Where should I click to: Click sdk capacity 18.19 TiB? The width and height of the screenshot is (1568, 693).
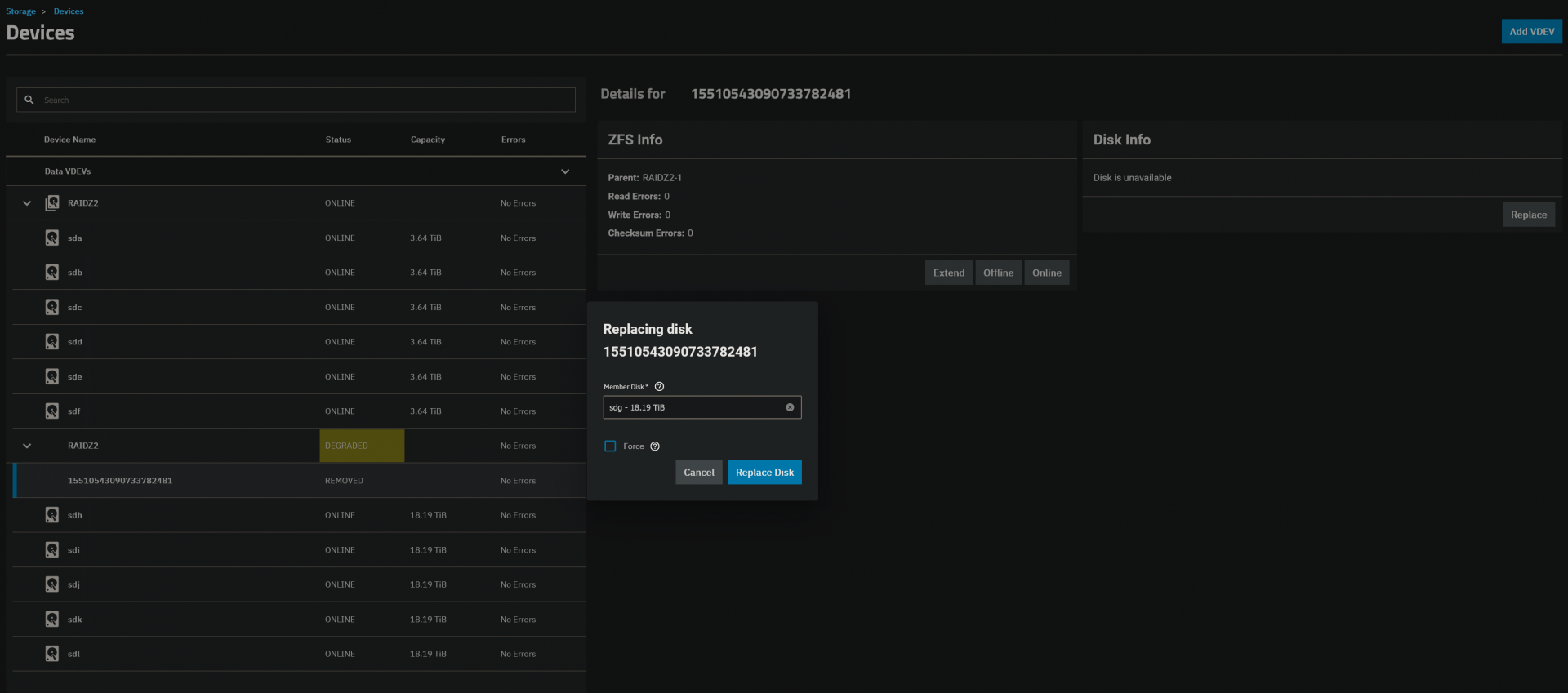point(428,620)
